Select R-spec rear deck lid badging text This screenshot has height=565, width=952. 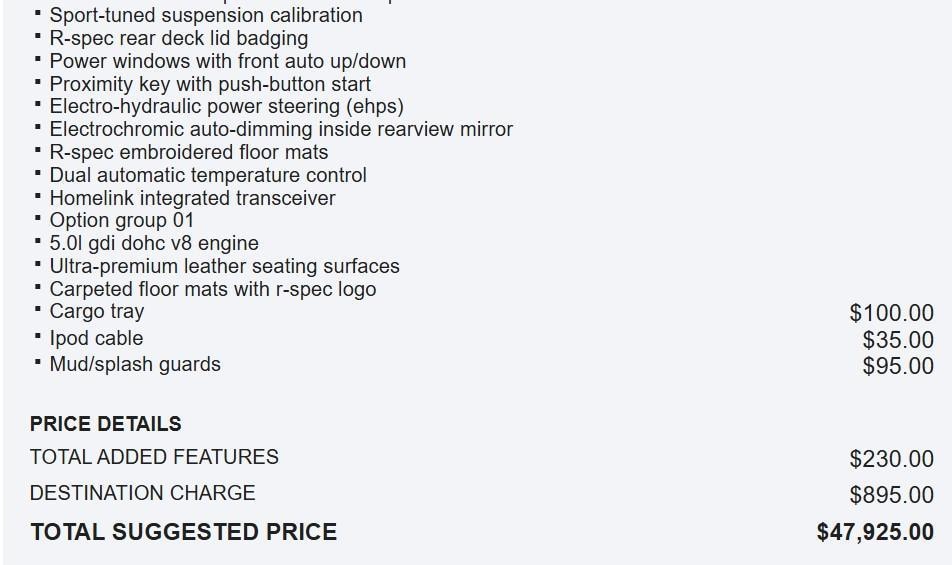[x=178, y=39]
